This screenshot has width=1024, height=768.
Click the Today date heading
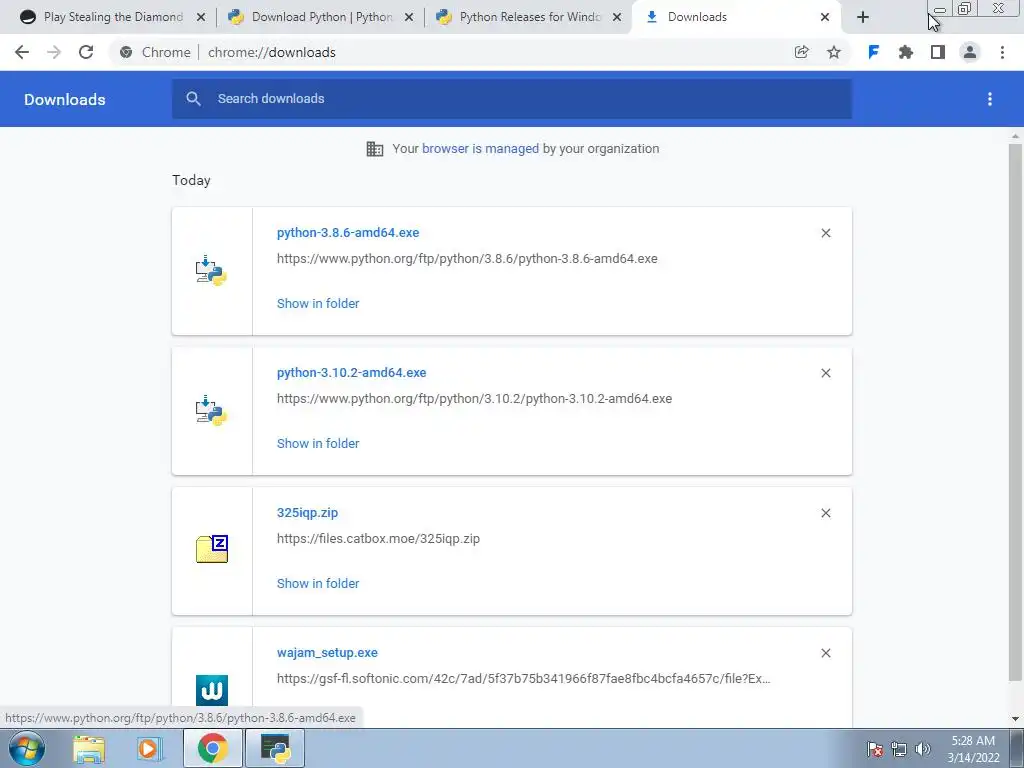(x=191, y=180)
